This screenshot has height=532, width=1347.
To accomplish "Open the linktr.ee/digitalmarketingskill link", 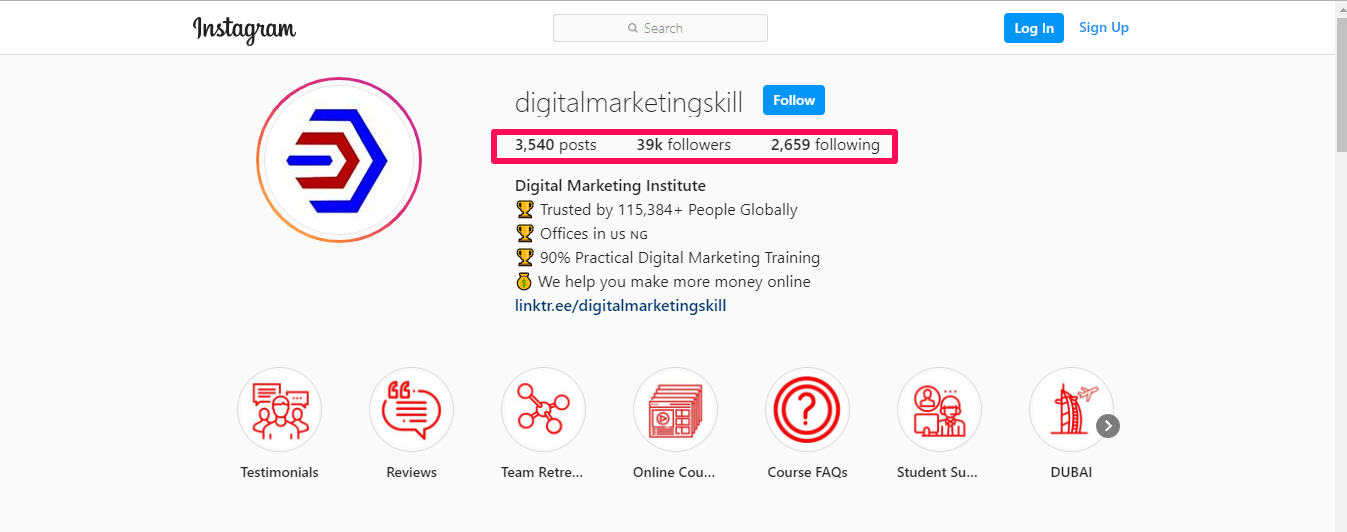I will coord(620,306).
